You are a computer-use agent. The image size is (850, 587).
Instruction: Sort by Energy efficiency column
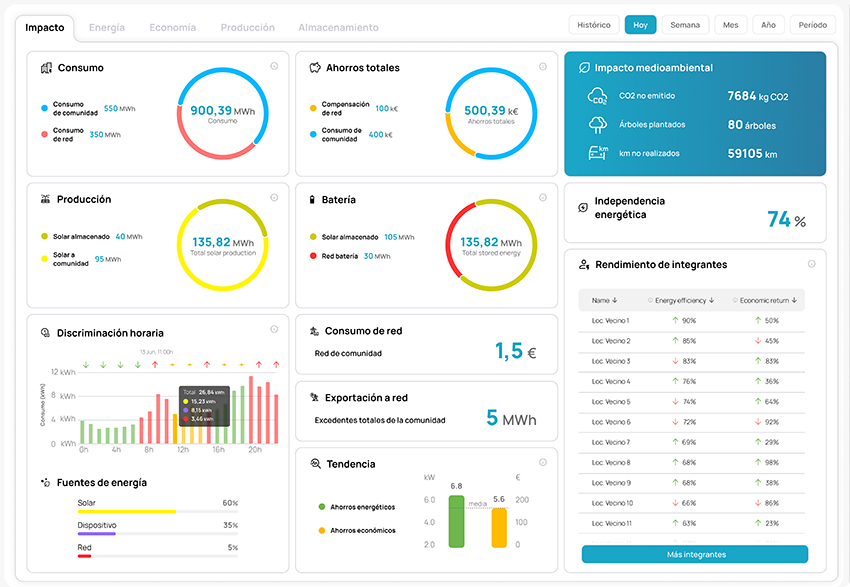coord(683,300)
